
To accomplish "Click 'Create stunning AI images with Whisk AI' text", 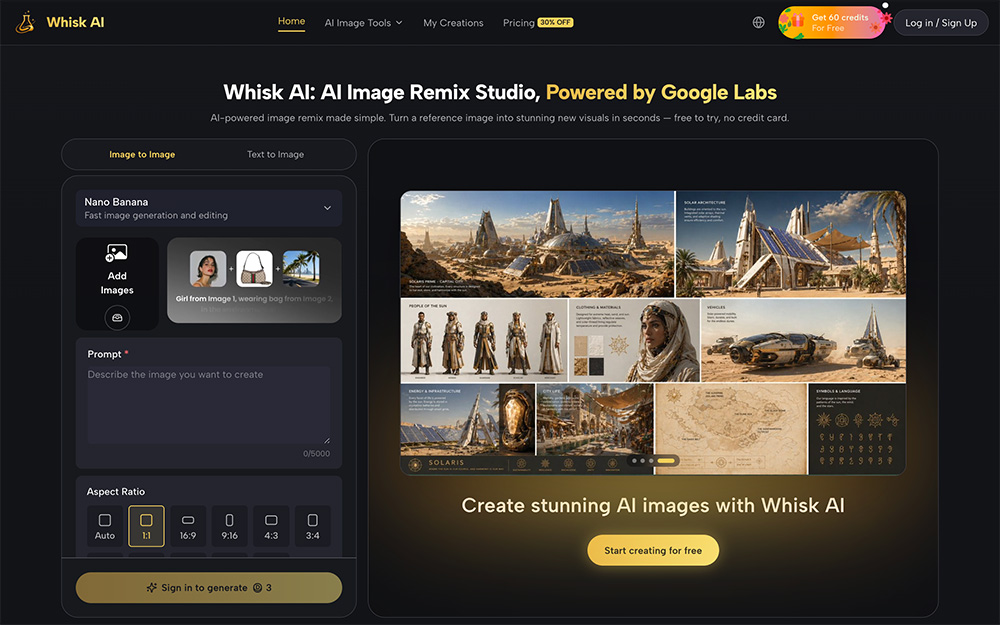I will click(653, 505).
